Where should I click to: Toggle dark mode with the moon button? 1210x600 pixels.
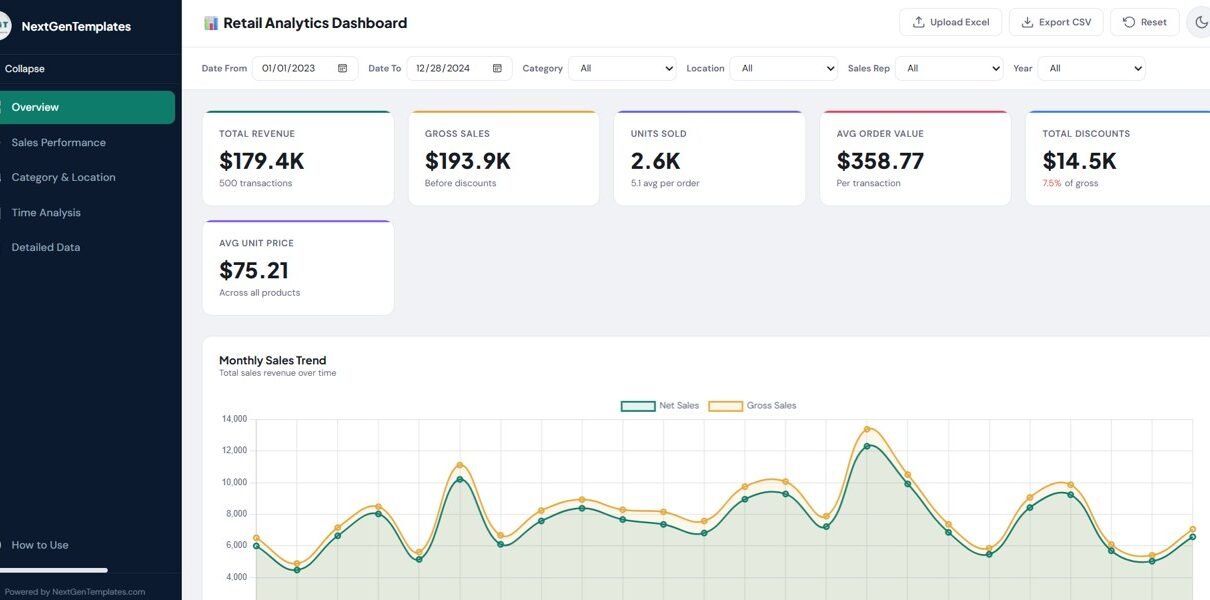[1200, 22]
